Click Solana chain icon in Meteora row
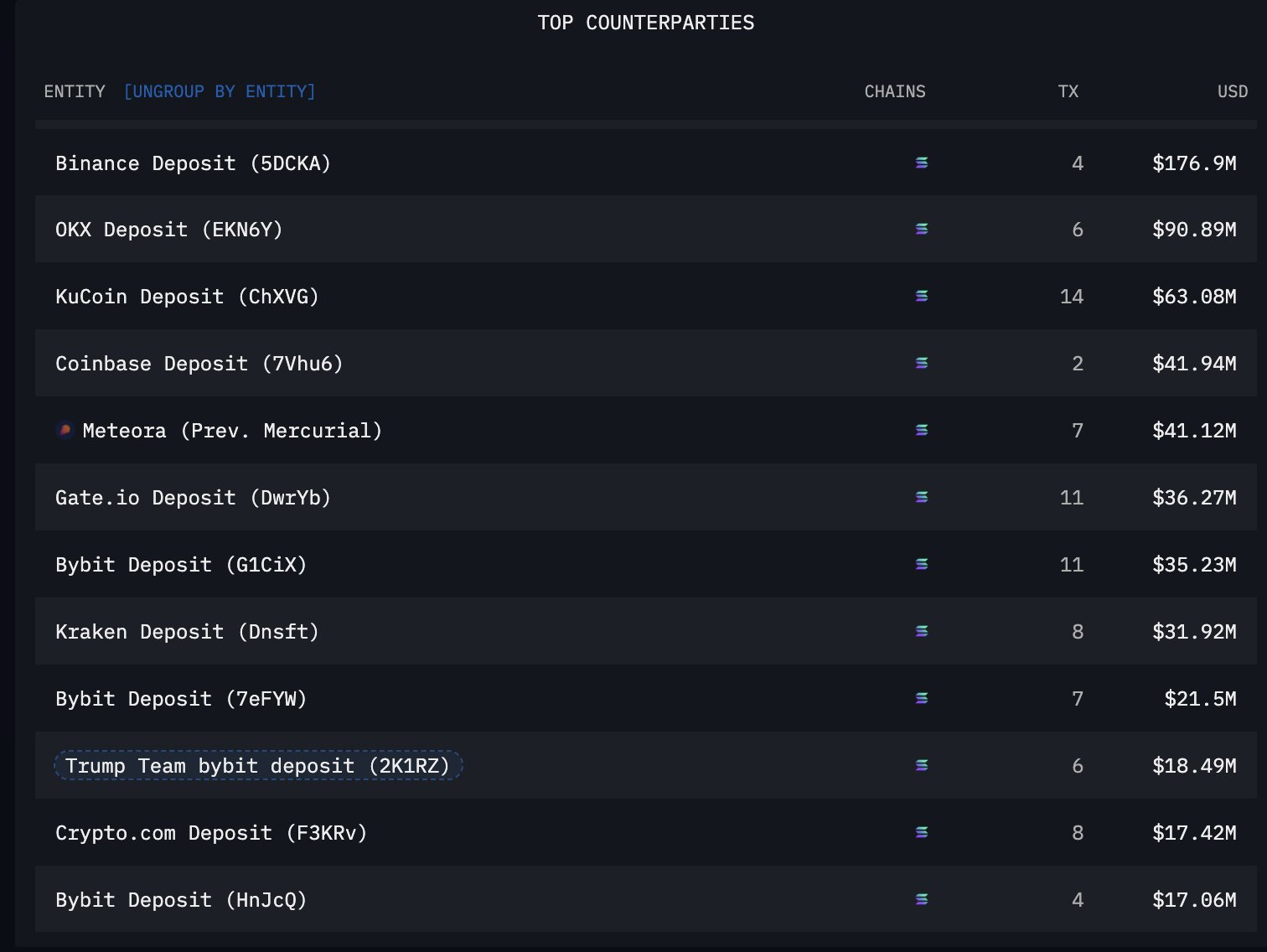This screenshot has width=1267, height=952. [922, 430]
